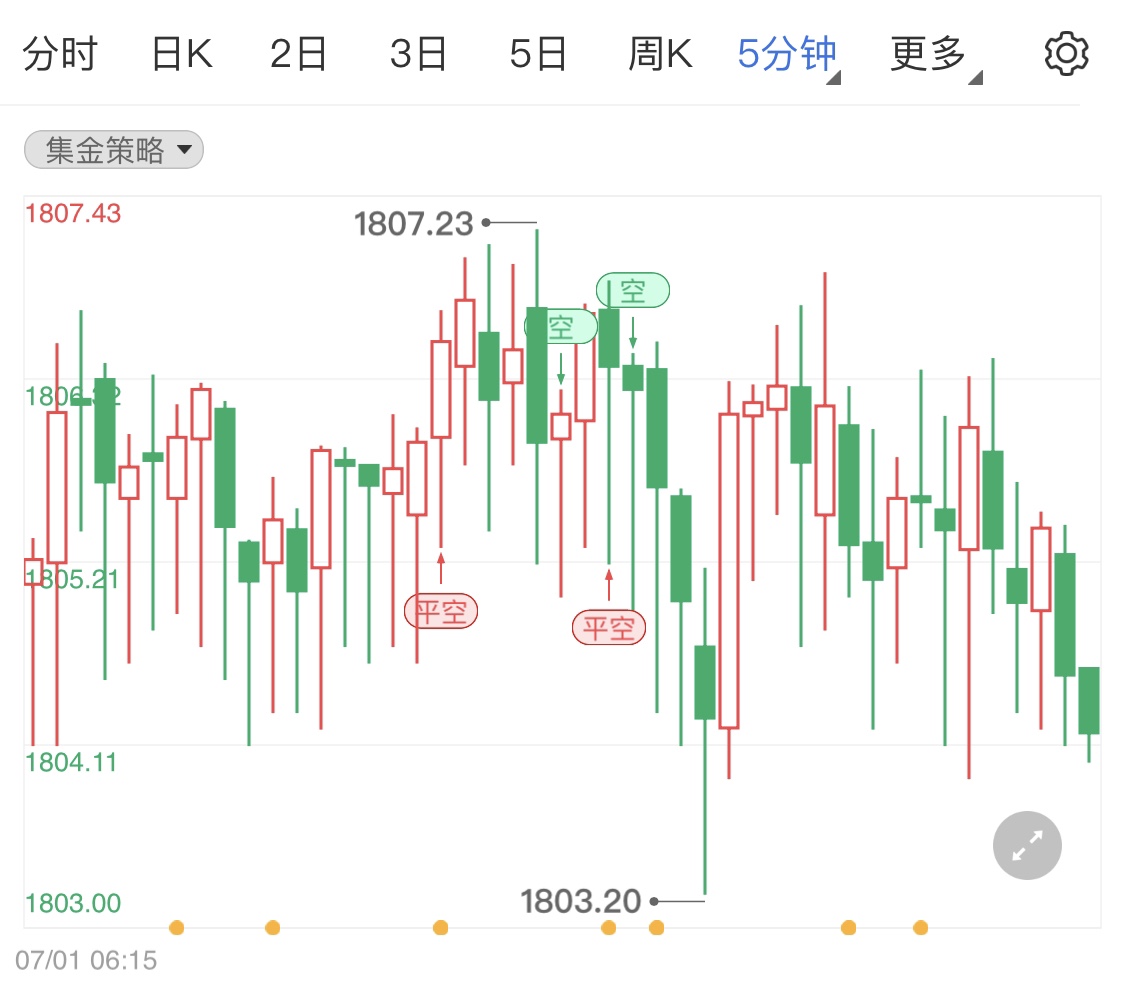Switch to the 周K tab

click(660, 54)
